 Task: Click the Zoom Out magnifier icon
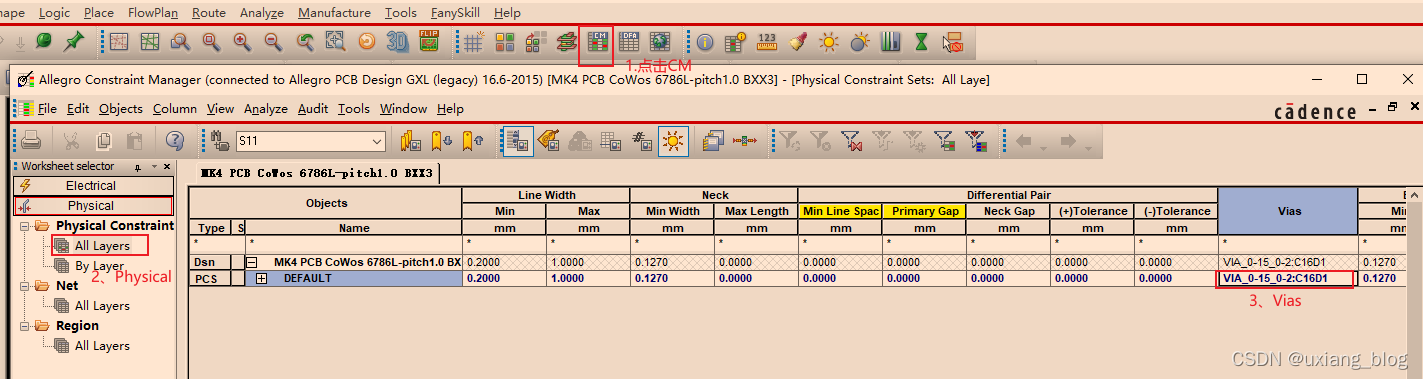(273, 42)
